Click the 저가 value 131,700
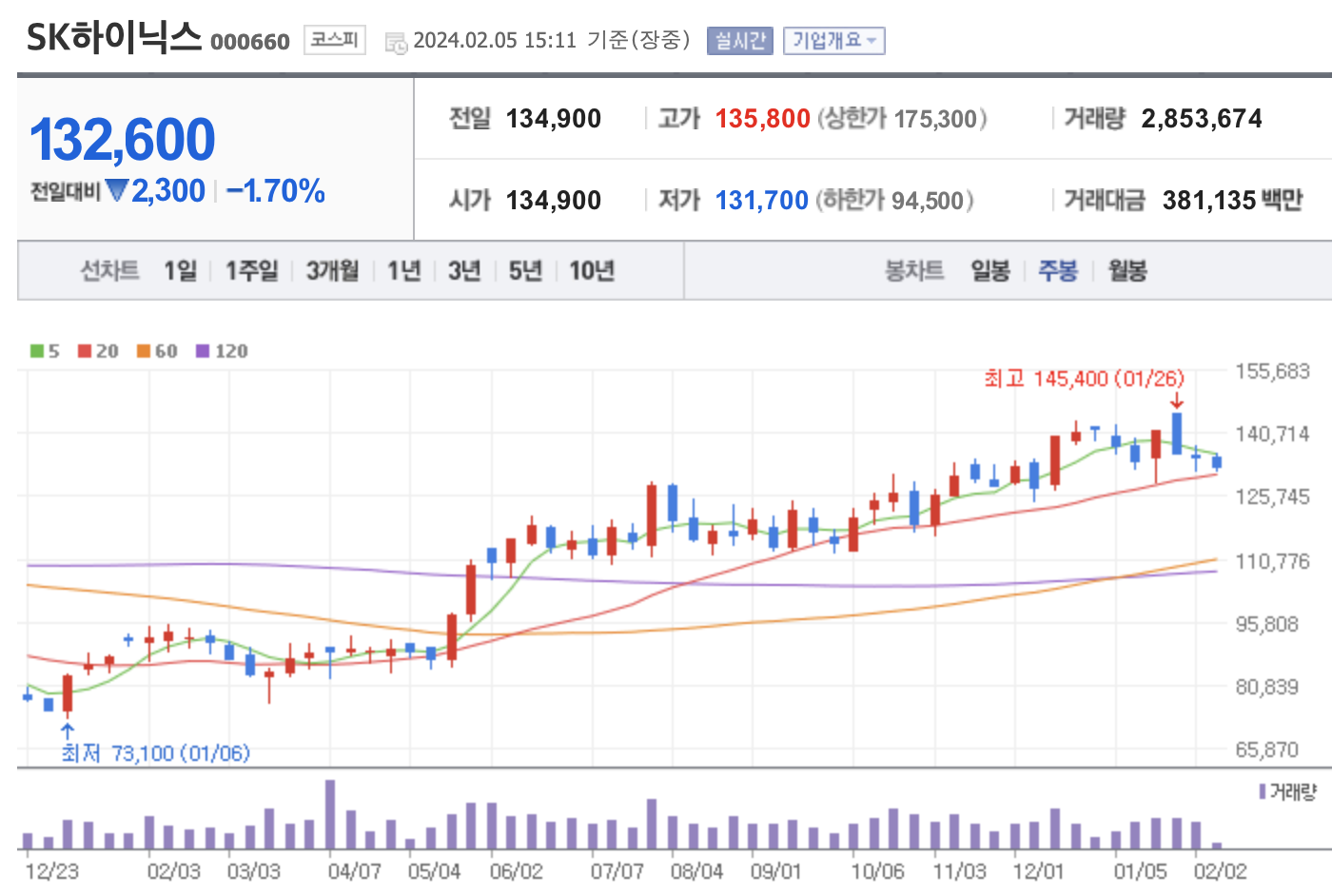 point(762,201)
